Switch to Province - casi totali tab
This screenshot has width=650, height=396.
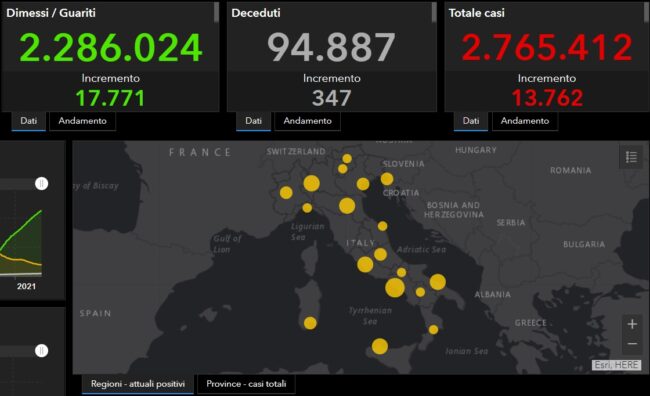(246, 384)
